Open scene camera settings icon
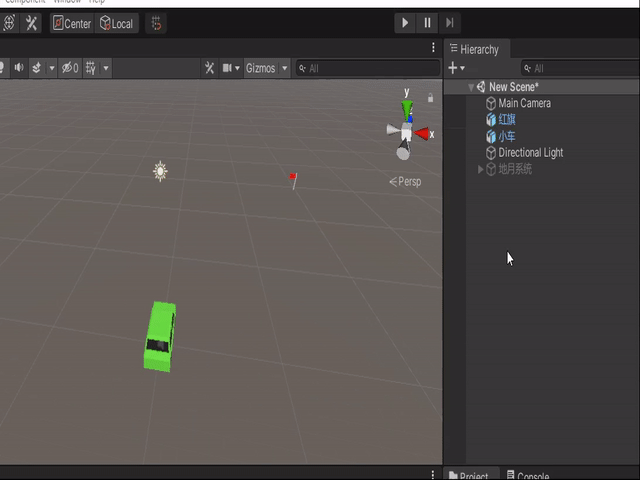 [x=227, y=68]
